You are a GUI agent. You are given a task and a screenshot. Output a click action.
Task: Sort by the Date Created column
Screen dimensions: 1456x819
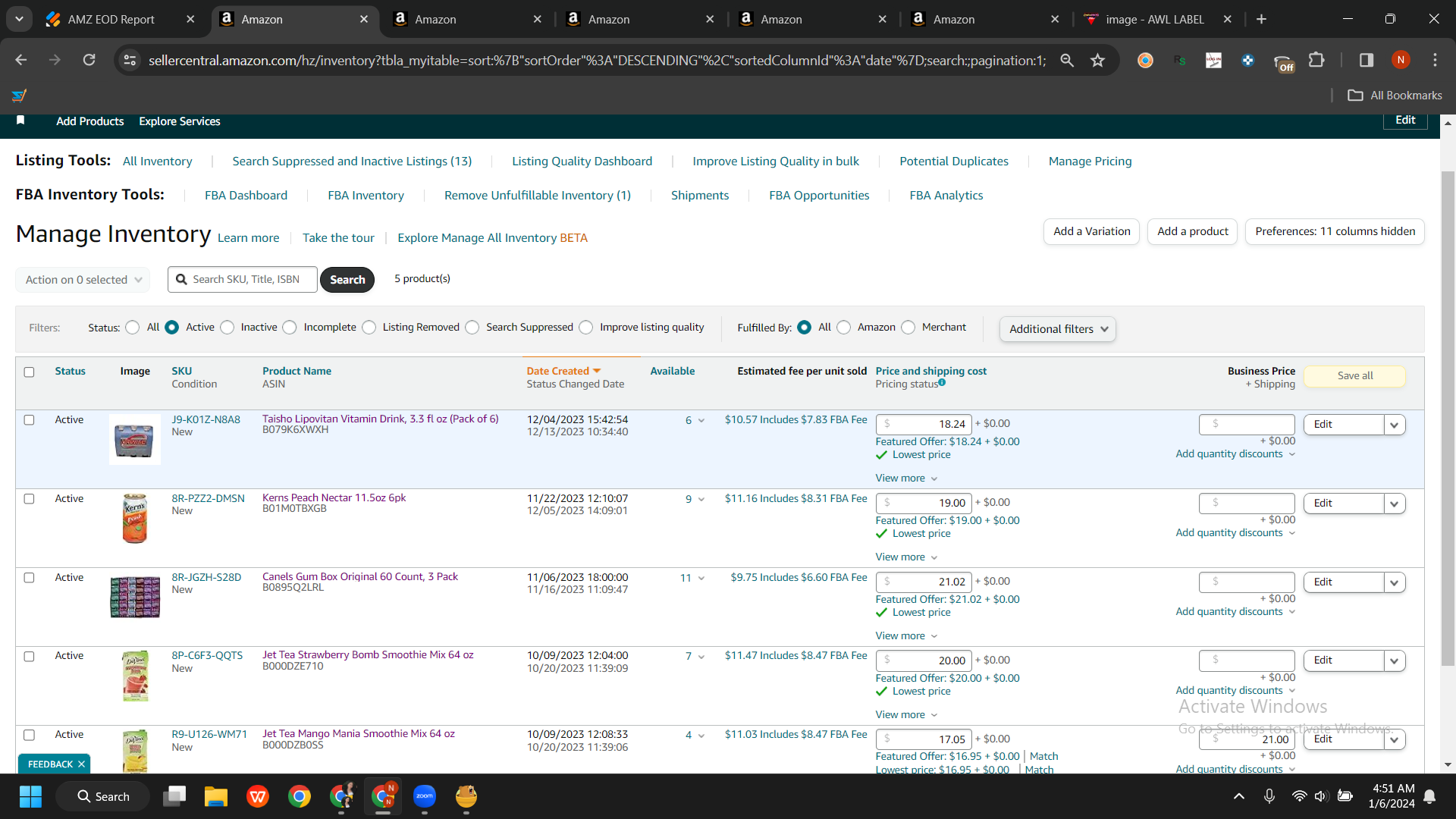[x=563, y=371]
